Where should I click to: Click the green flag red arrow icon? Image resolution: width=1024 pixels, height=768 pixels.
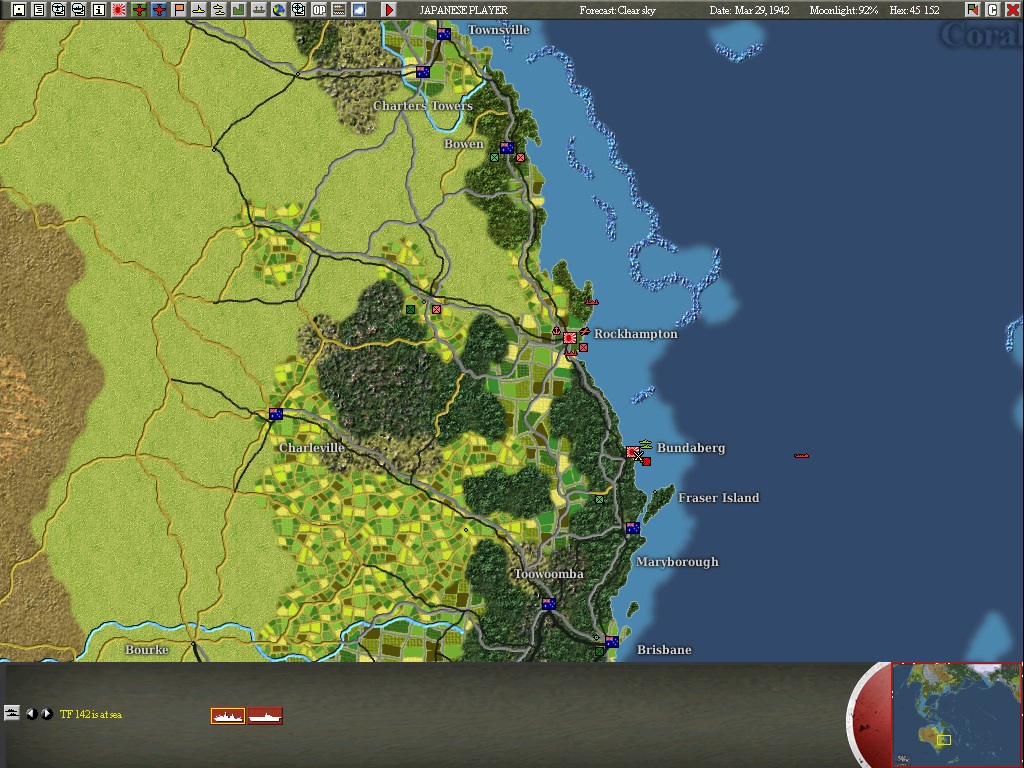coord(972,9)
